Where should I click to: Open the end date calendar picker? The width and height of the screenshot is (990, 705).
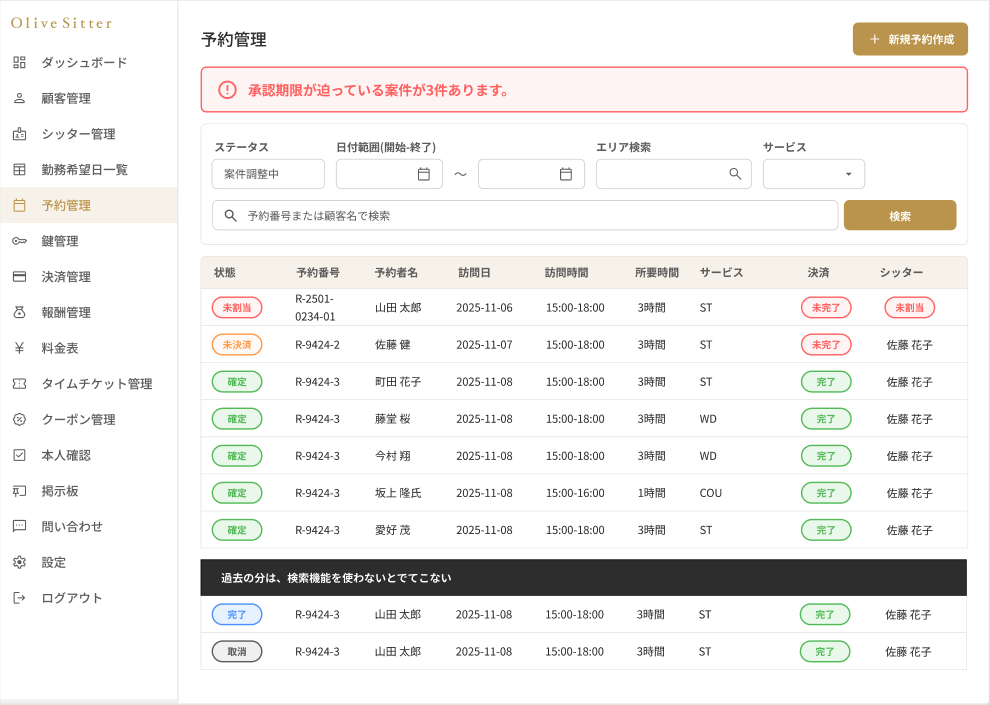point(565,174)
